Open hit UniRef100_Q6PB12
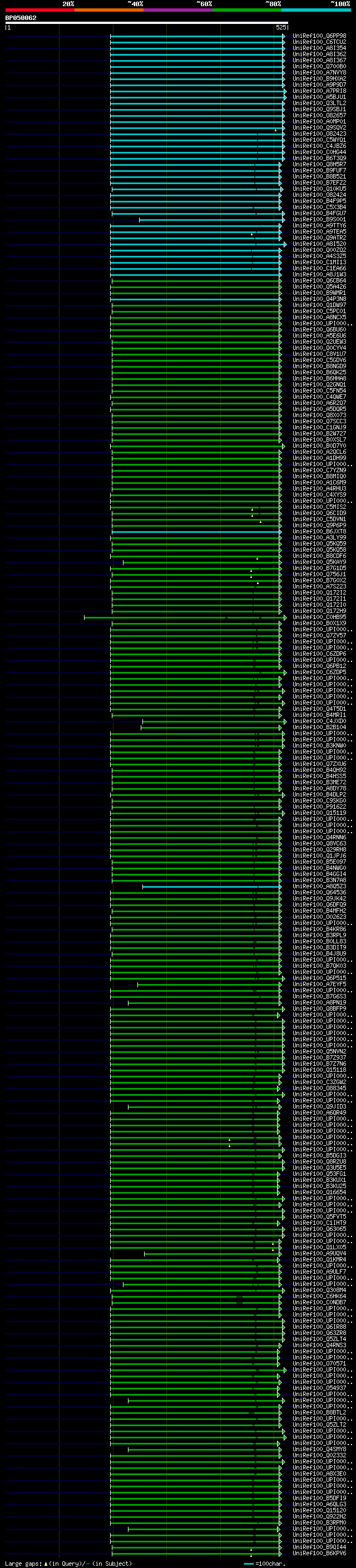This screenshot has width=356, height=1568. pyautogui.click(x=319, y=666)
